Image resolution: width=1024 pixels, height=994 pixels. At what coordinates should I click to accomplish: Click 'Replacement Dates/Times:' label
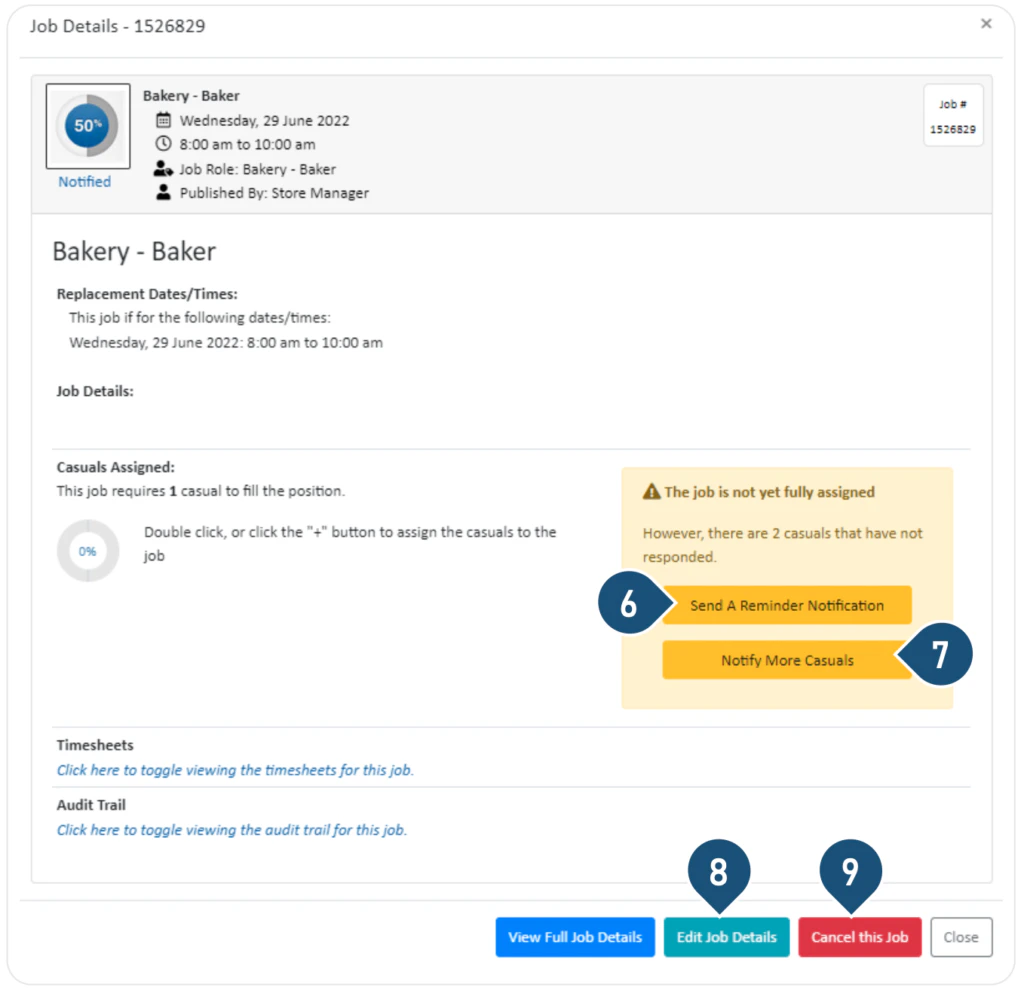point(147,294)
